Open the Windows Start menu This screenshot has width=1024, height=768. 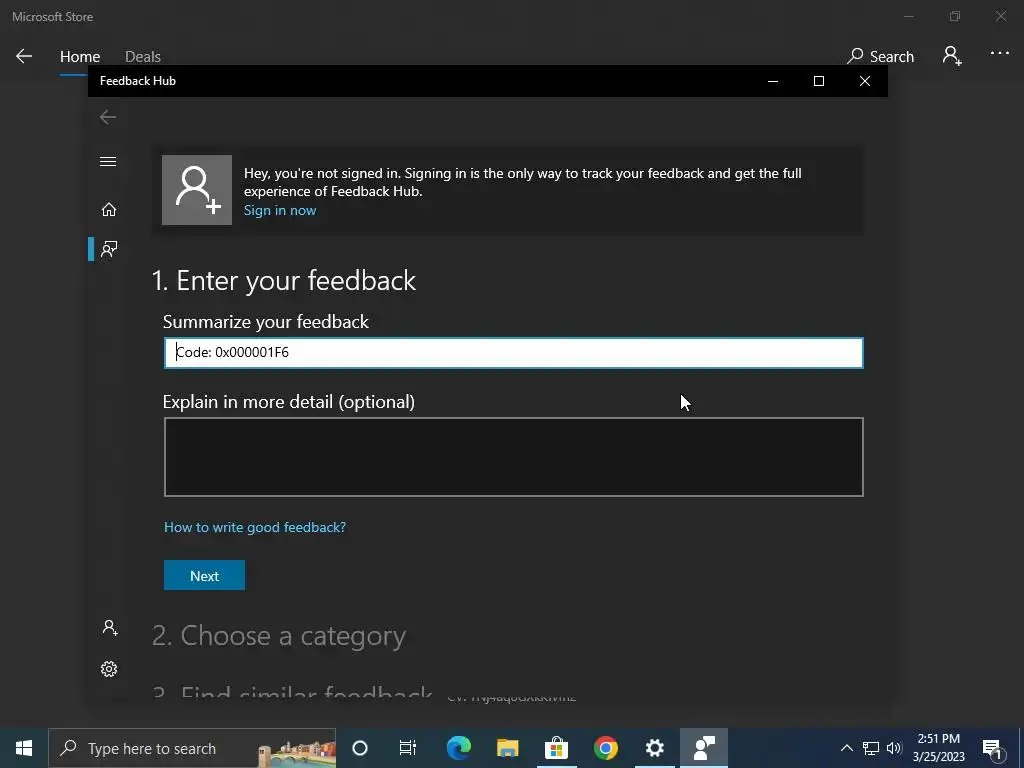pyautogui.click(x=24, y=748)
